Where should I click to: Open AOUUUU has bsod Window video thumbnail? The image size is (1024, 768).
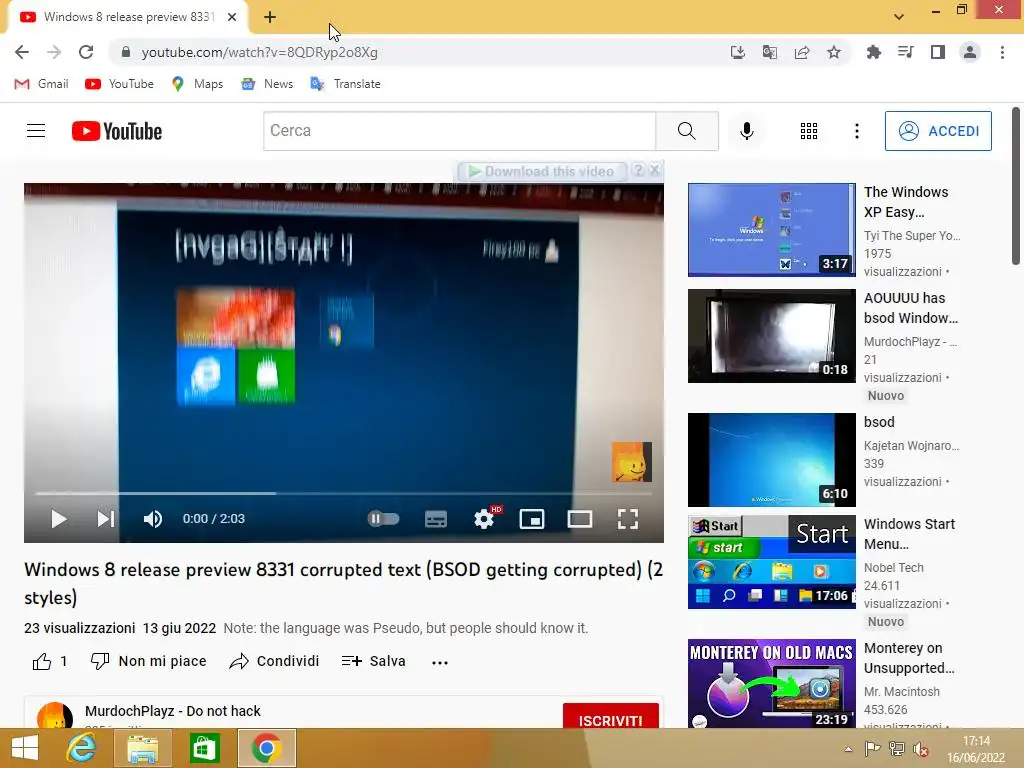coord(771,336)
